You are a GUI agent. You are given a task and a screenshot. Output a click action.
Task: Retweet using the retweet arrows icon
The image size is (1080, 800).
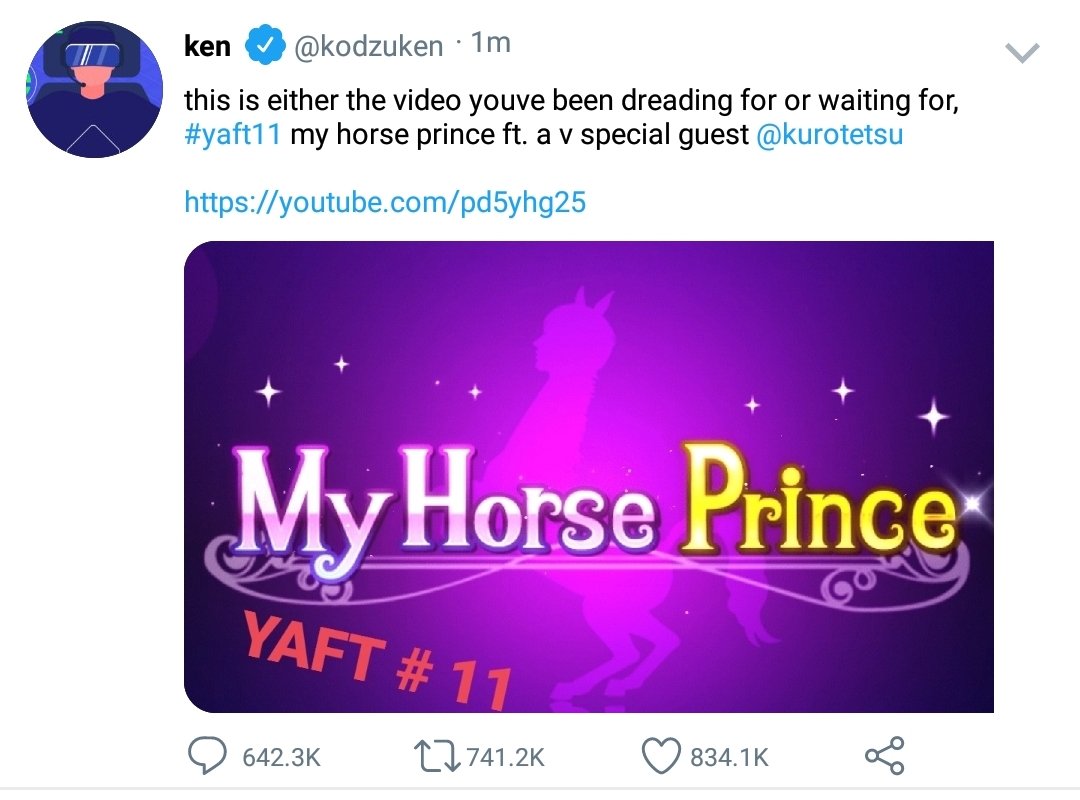pyautogui.click(x=437, y=756)
